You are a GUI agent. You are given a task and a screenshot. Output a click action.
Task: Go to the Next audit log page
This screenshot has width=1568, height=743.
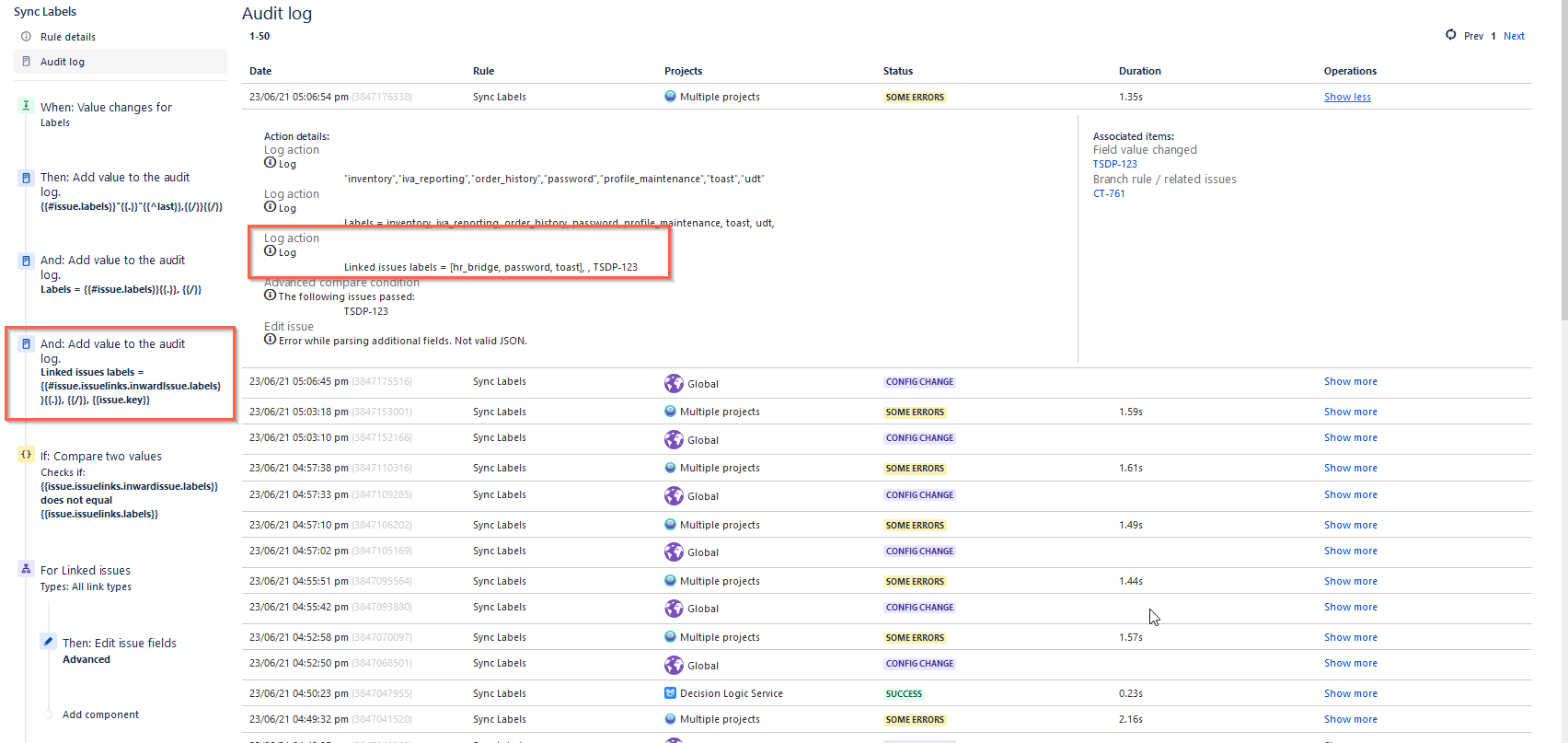pos(1514,36)
